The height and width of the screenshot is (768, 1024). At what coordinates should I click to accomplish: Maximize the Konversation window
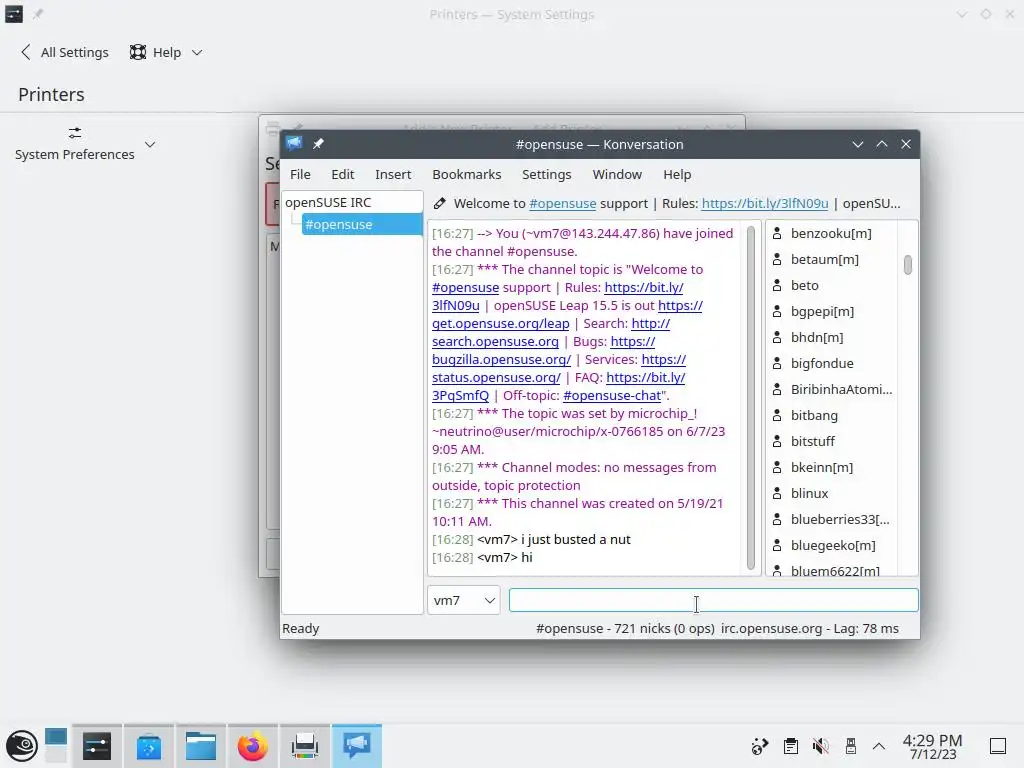[882, 144]
